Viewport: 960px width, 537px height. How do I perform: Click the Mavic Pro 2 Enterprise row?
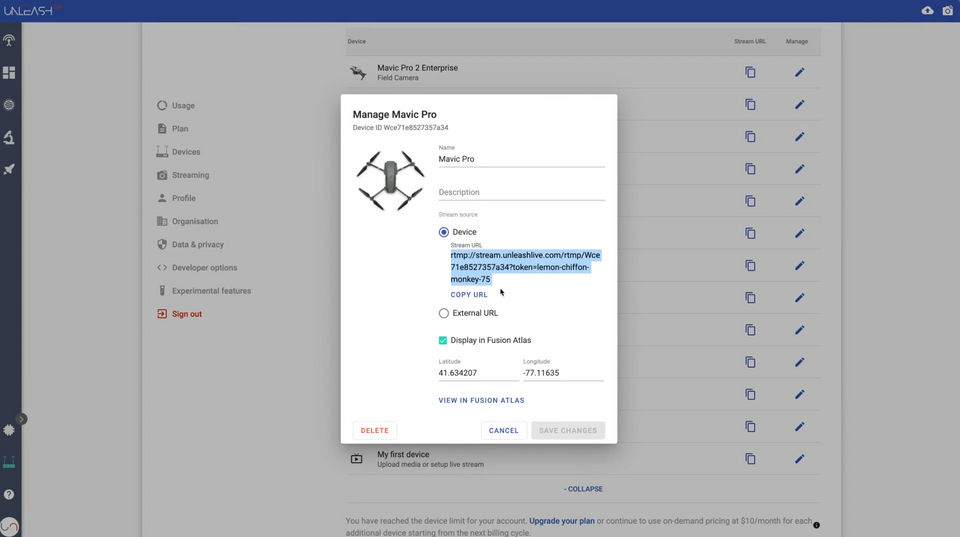[x=583, y=72]
